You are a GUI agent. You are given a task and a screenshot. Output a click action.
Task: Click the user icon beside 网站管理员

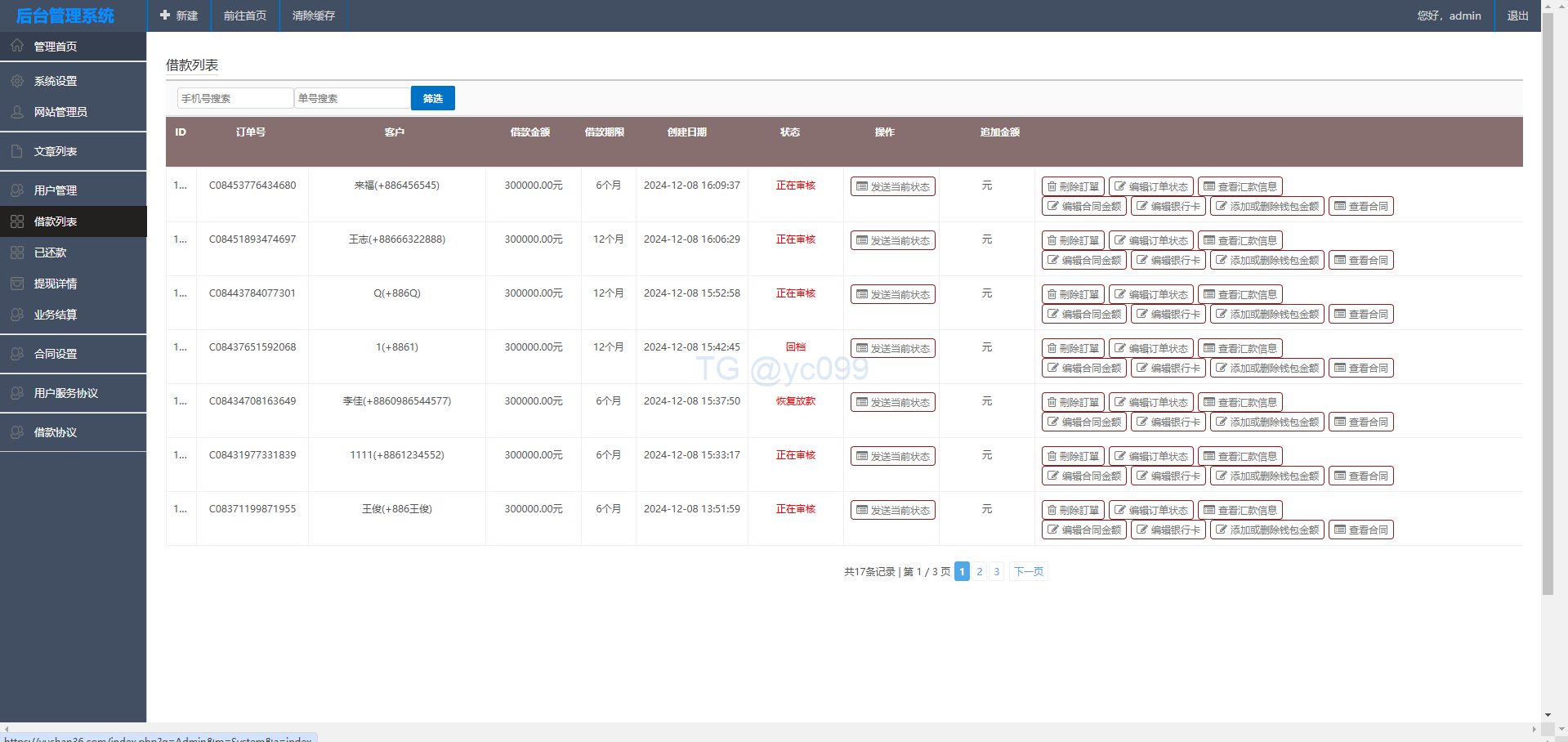tap(17, 112)
